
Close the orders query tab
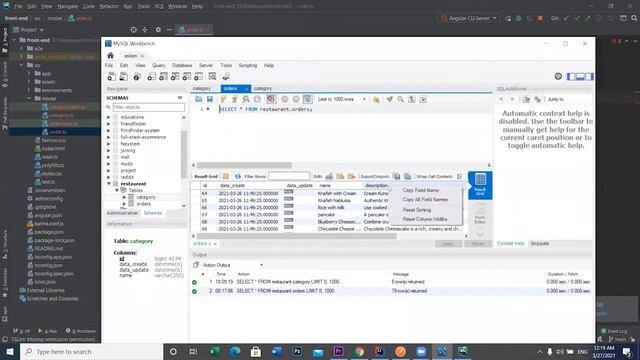point(247,89)
